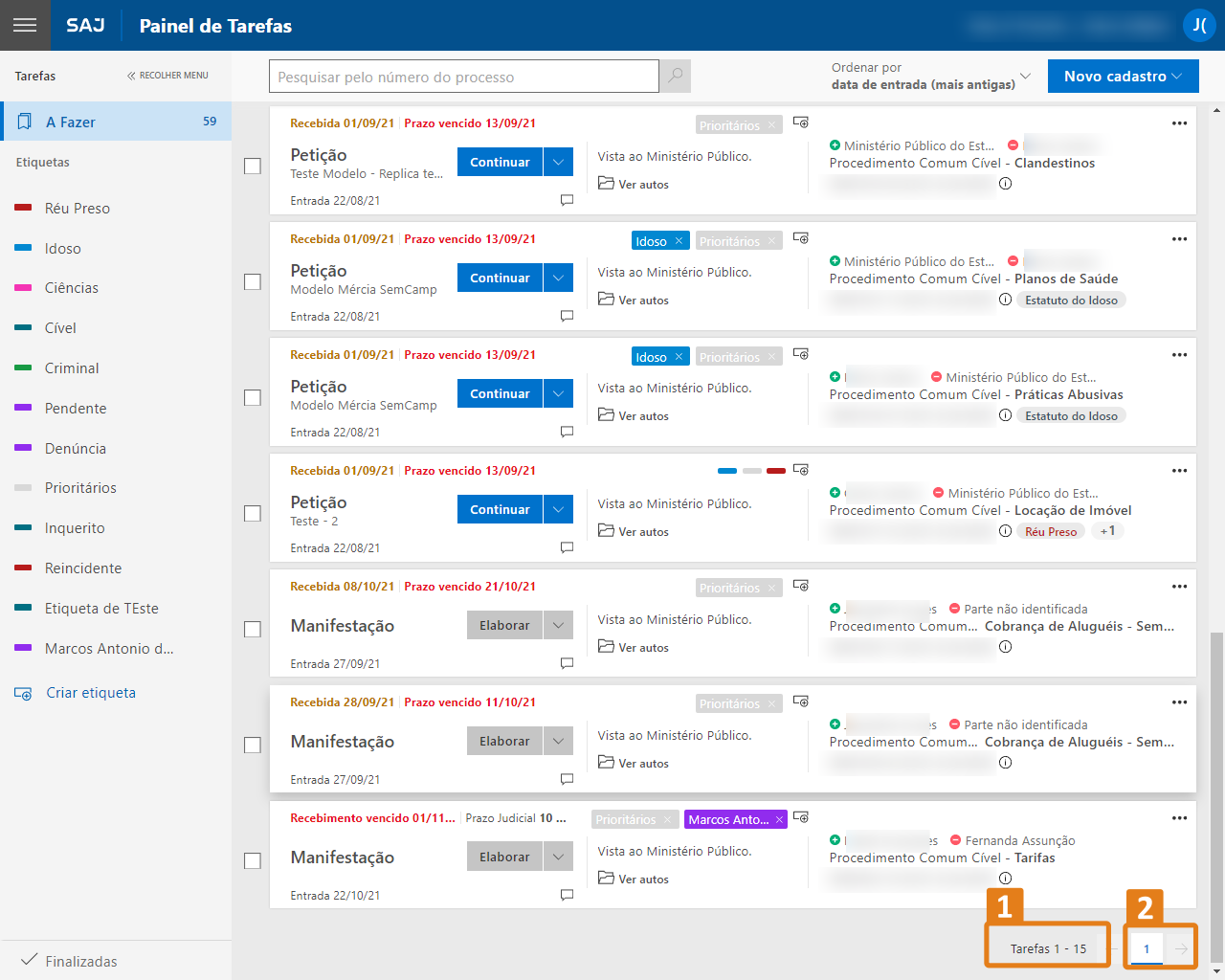1225x980 pixels.
Task: Select checkbox for Tarifas Manifestação card
Action: (x=253, y=861)
